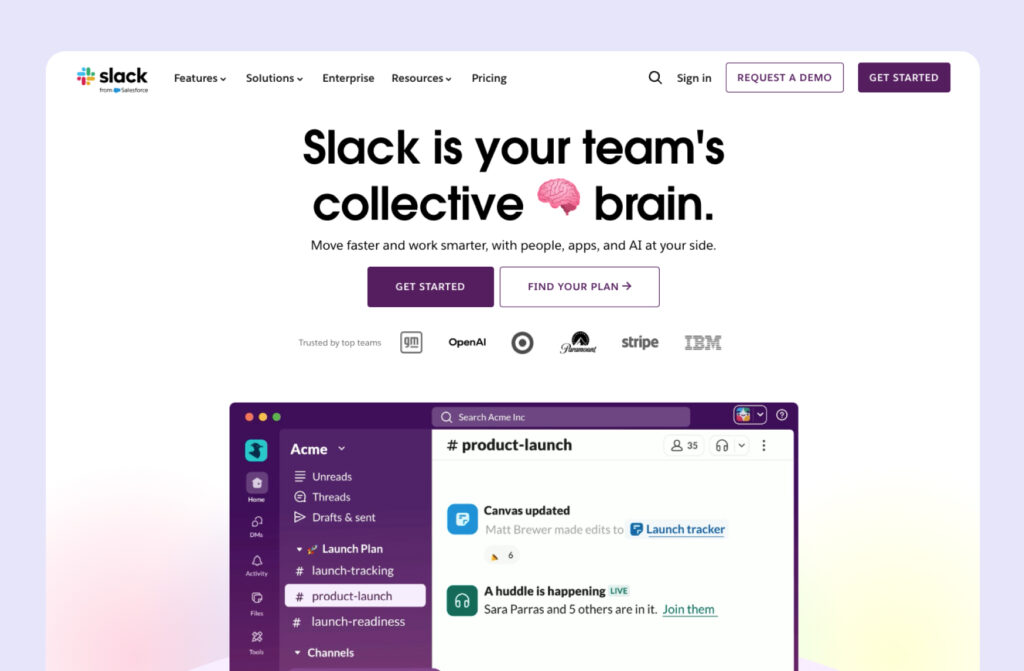Expand the Features dropdown menu
Image resolution: width=1024 pixels, height=671 pixels.
200,78
